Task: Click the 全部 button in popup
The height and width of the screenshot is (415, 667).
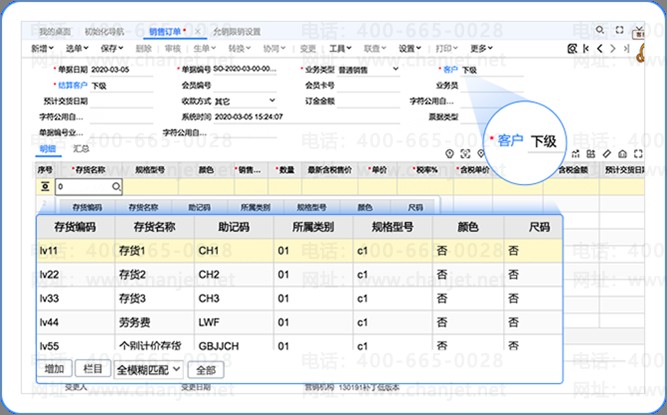Action: 204,369
